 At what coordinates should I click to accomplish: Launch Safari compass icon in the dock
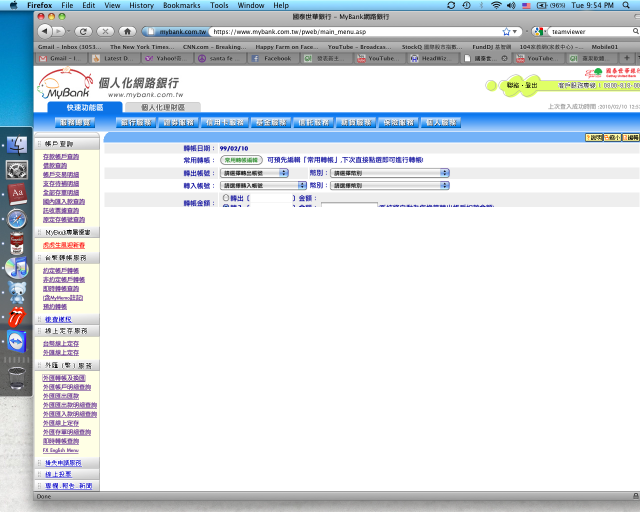(17, 219)
